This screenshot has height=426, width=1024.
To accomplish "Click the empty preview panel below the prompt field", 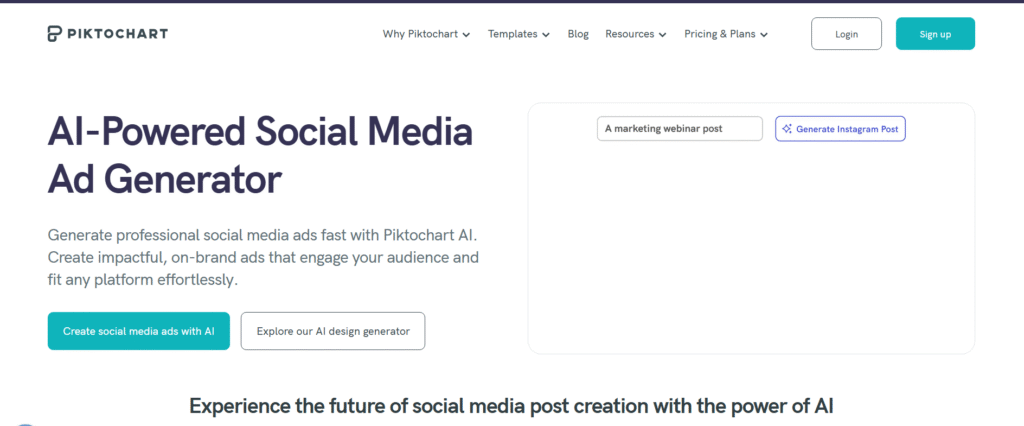I will (750, 250).
